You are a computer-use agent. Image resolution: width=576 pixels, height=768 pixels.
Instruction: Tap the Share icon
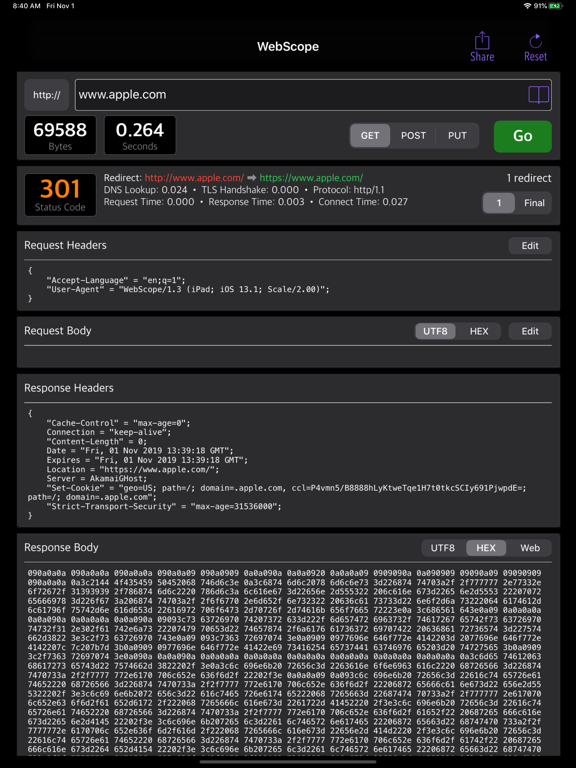pyautogui.click(x=482, y=47)
